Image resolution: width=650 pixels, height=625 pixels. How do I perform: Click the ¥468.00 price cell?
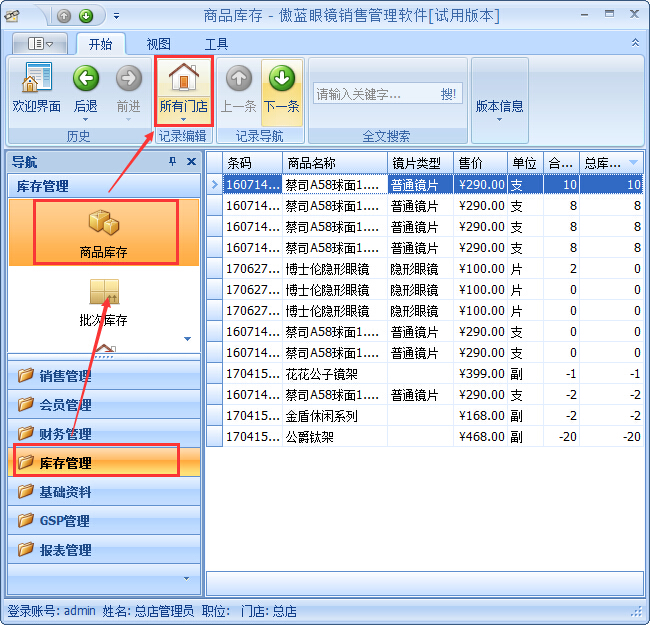tap(481, 437)
